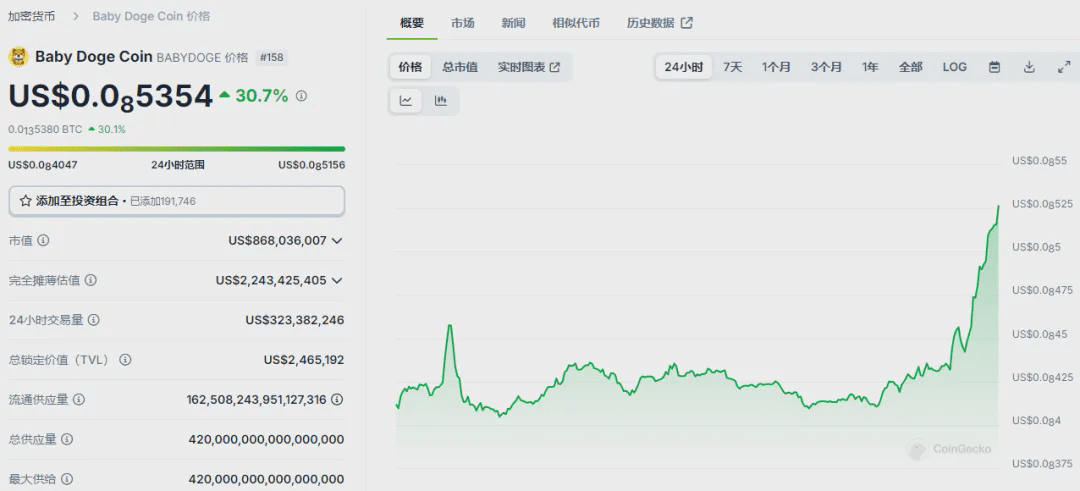
Task: Click the info icon next to 30.7%
Action: click(x=301, y=96)
